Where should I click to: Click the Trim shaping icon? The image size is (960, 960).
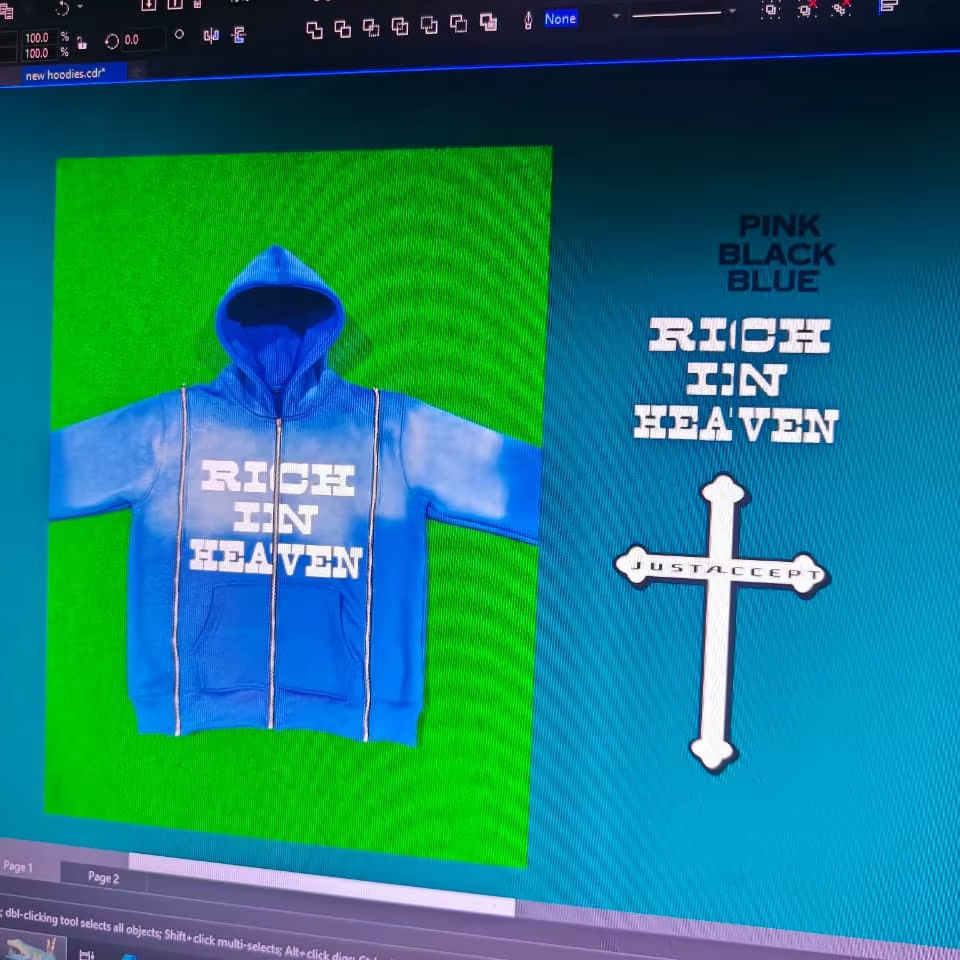[x=342, y=29]
